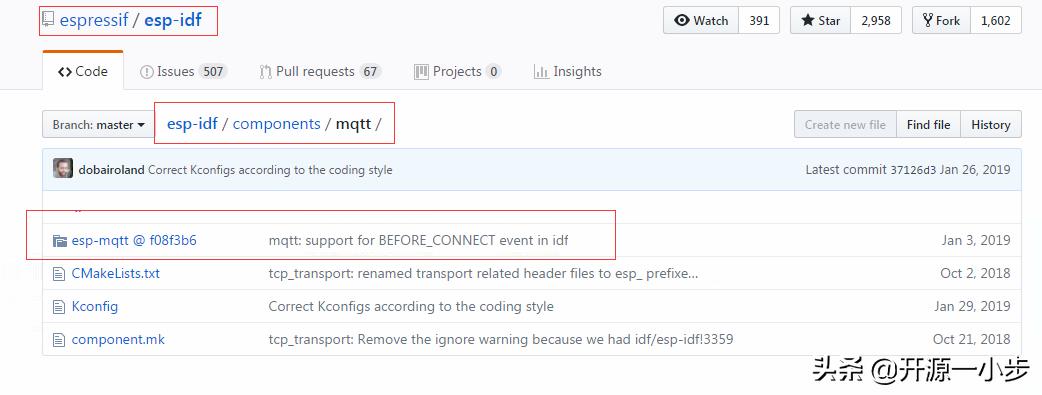Click the file icon beside Kconfig
The height and width of the screenshot is (395, 1042).
pyautogui.click(x=60, y=307)
